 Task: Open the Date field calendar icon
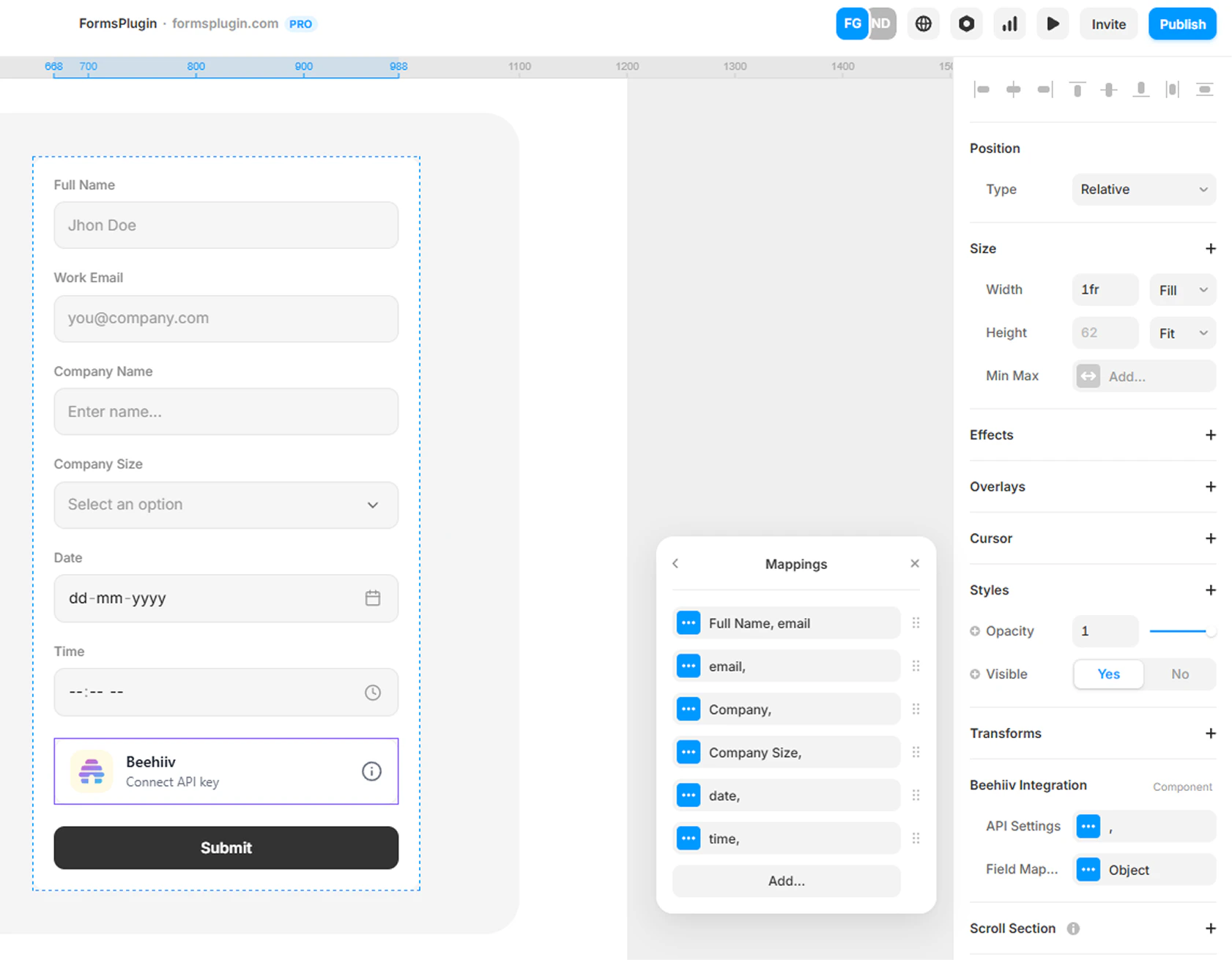[373, 598]
